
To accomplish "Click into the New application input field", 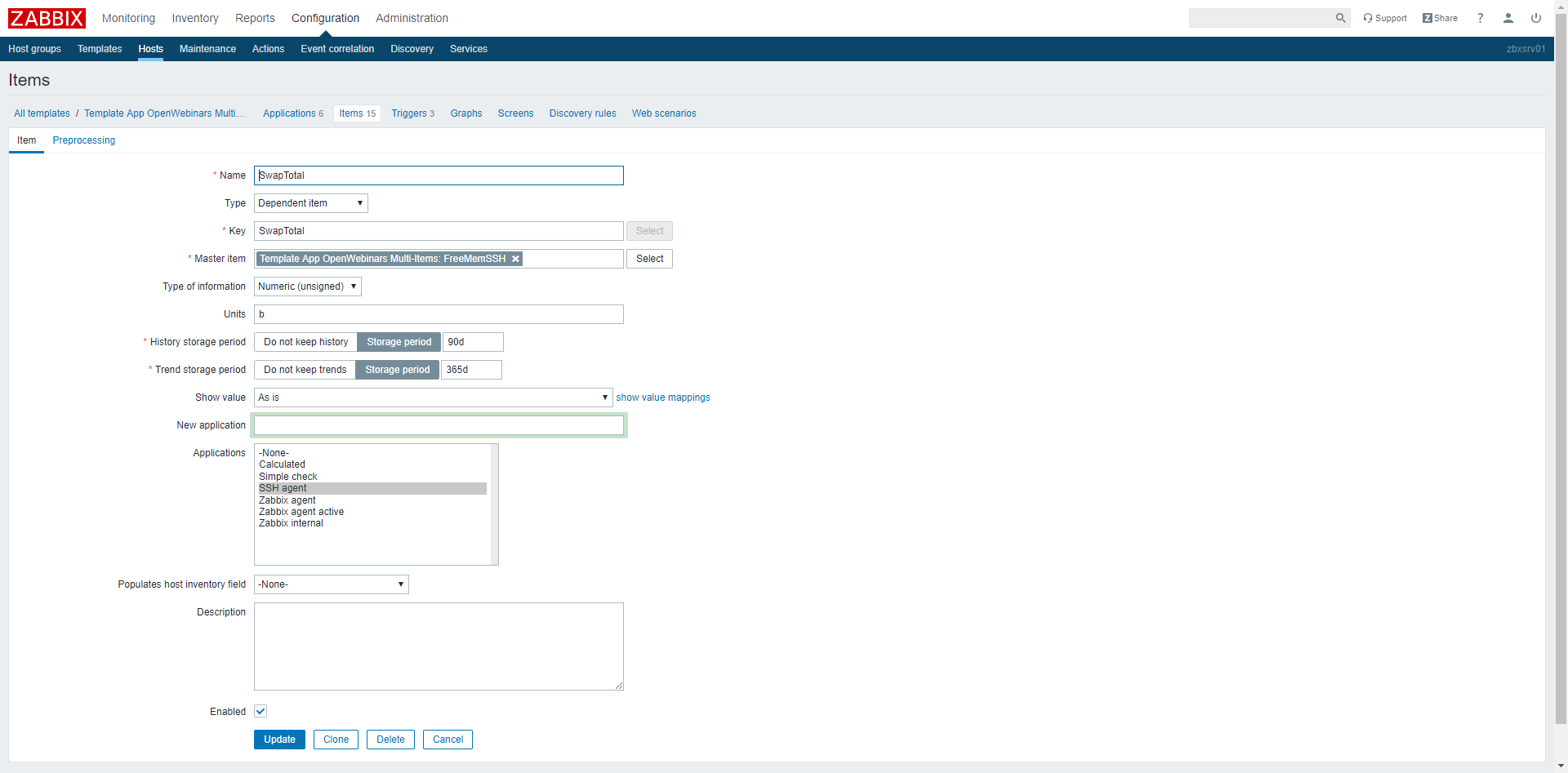I will 439,425.
